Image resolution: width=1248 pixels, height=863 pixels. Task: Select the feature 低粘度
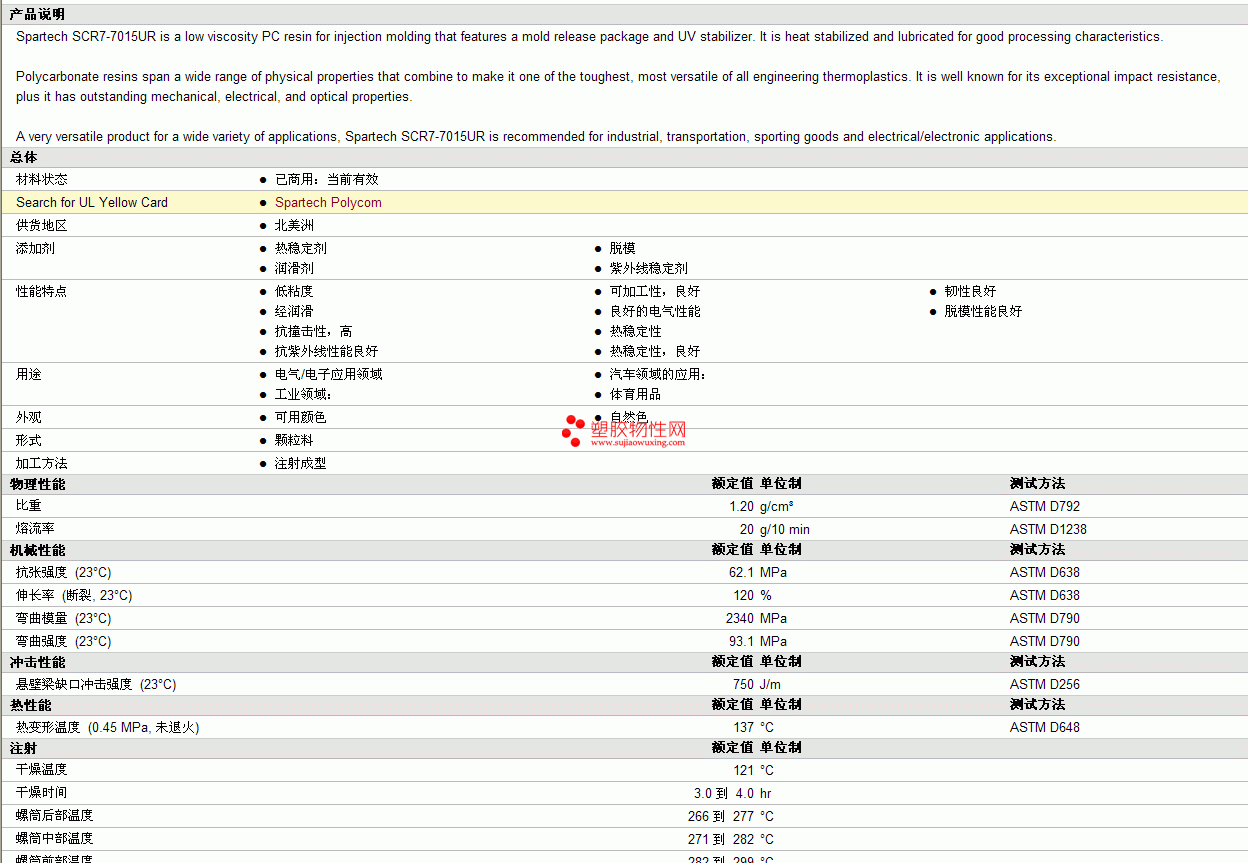pos(294,291)
